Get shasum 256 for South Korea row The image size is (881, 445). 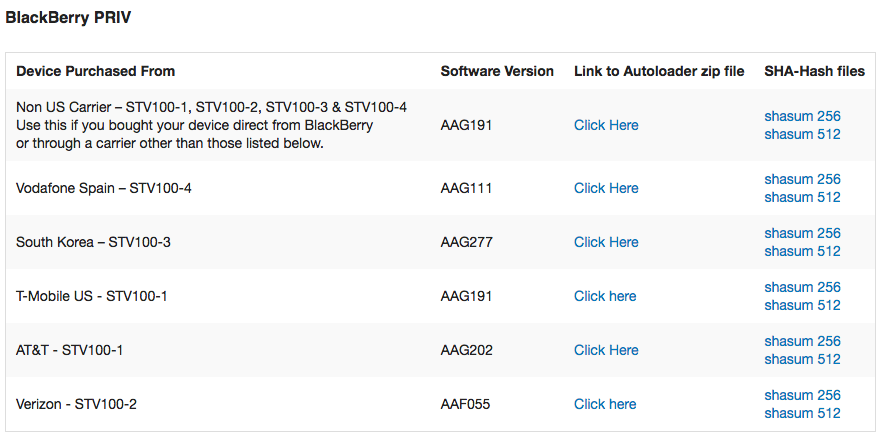802,233
